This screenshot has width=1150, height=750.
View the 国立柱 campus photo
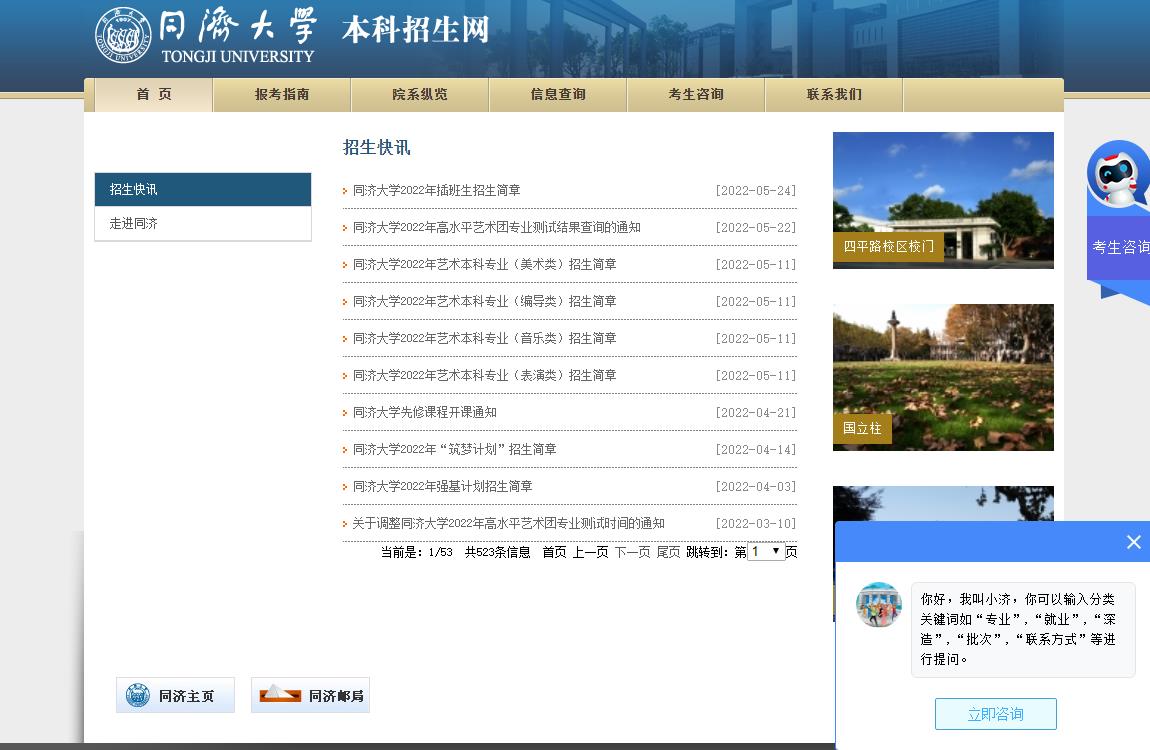click(943, 377)
